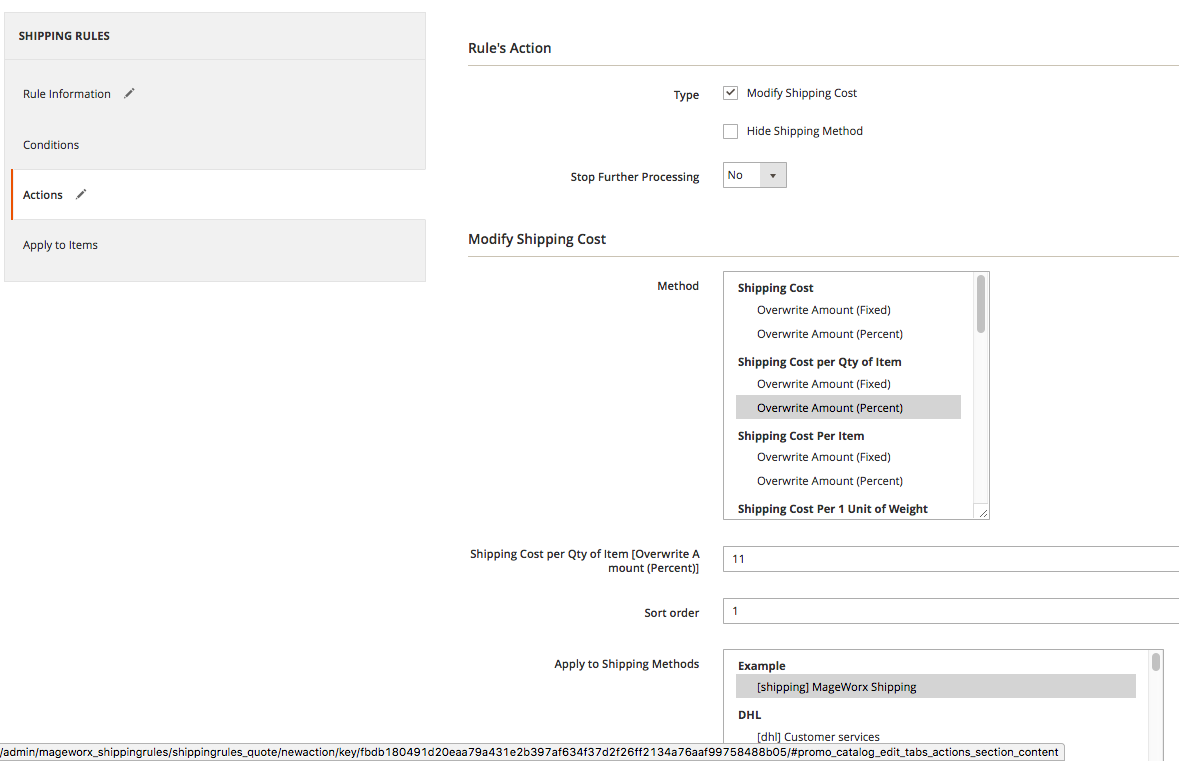Open the Stop Further Processing dropdown

tap(755, 175)
